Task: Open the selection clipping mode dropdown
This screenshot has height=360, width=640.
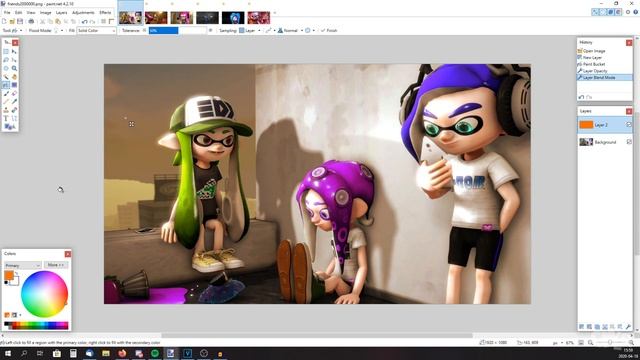Action: (x=309, y=30)
